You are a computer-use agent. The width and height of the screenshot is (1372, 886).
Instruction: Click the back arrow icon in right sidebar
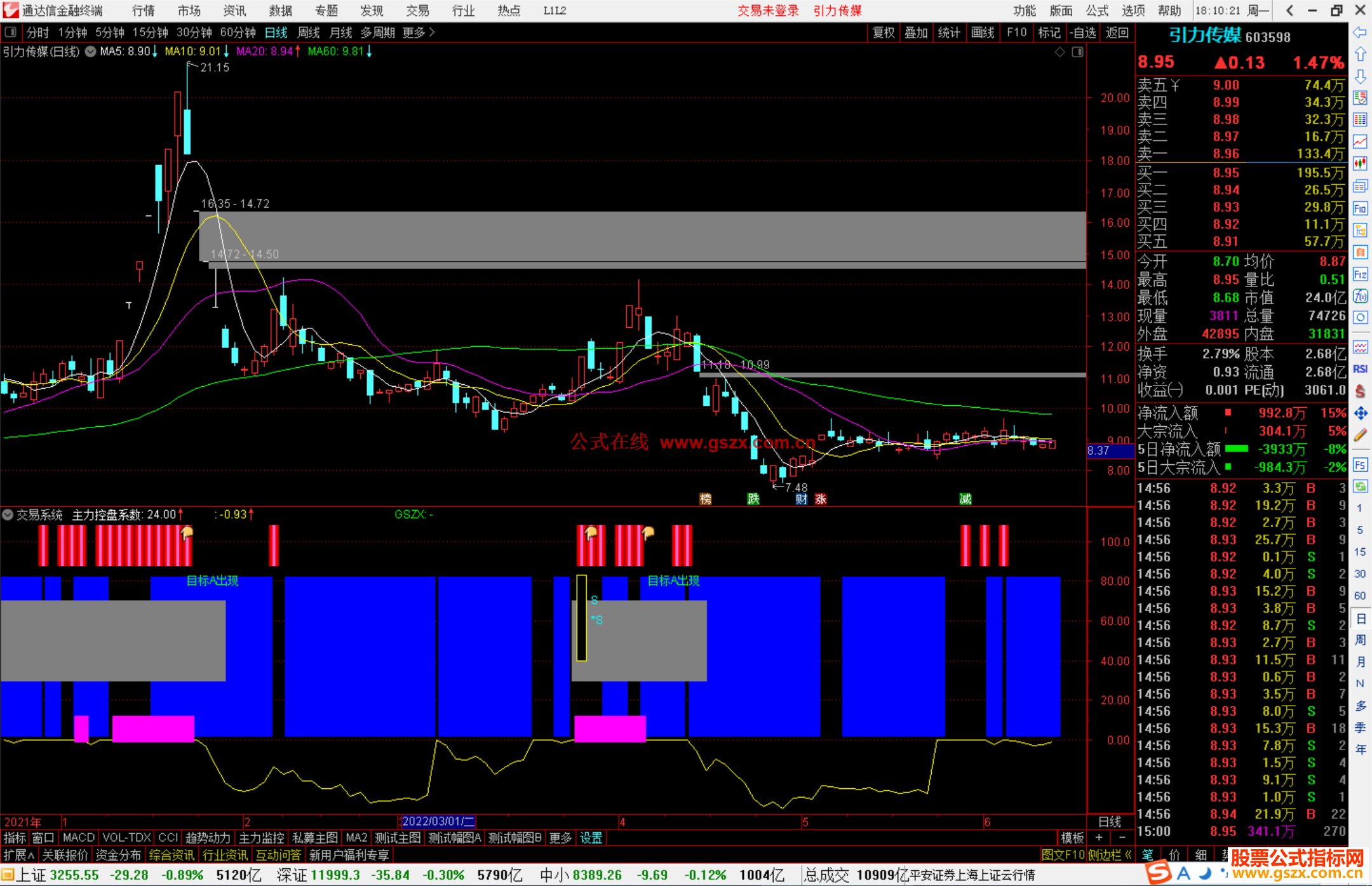[x=1360, y=32]
